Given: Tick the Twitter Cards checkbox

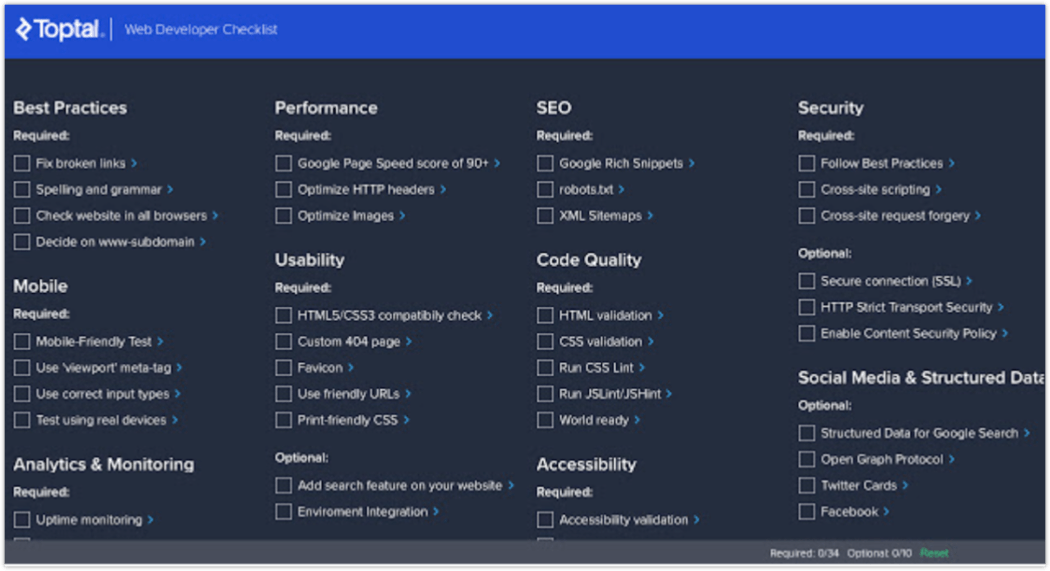Looking at the screenshot, I should tap(807, 485).
